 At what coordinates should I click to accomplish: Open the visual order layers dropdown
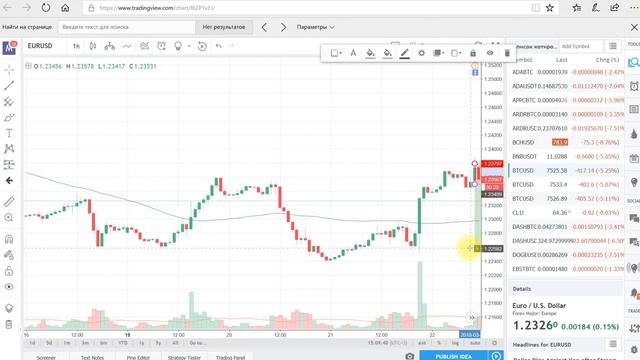point(438,53)
